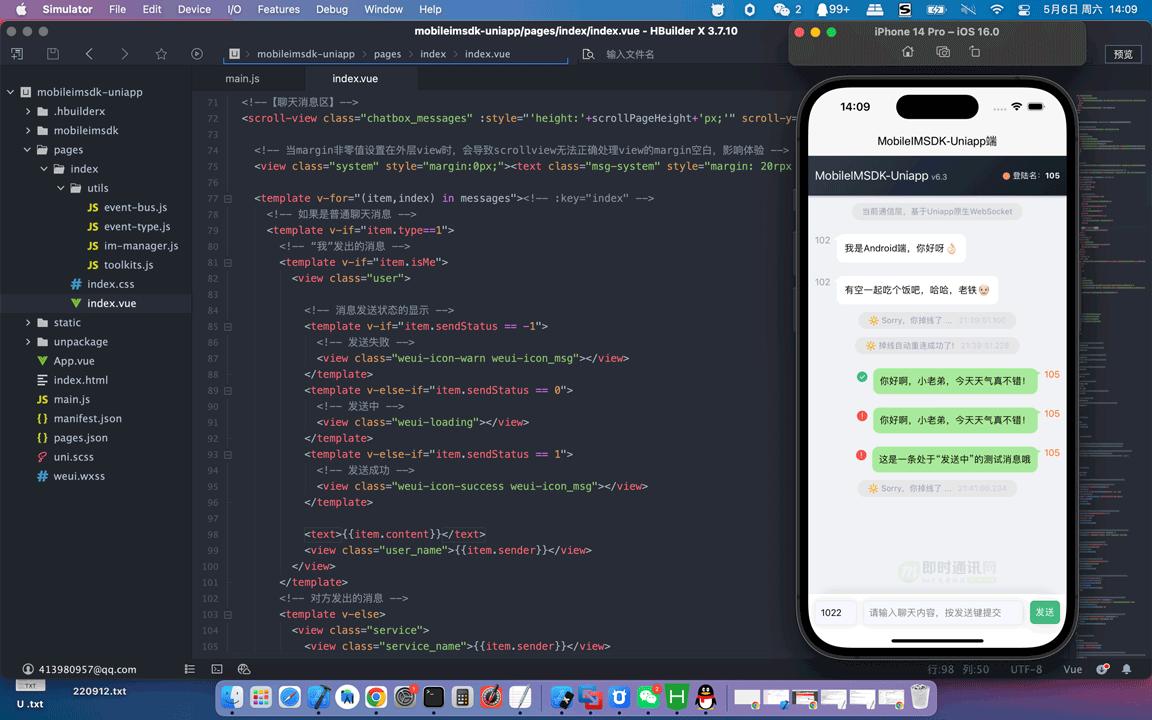Tap the 这是一条处于“发送中”的测试消息哦 message bubble

point(954,459)
